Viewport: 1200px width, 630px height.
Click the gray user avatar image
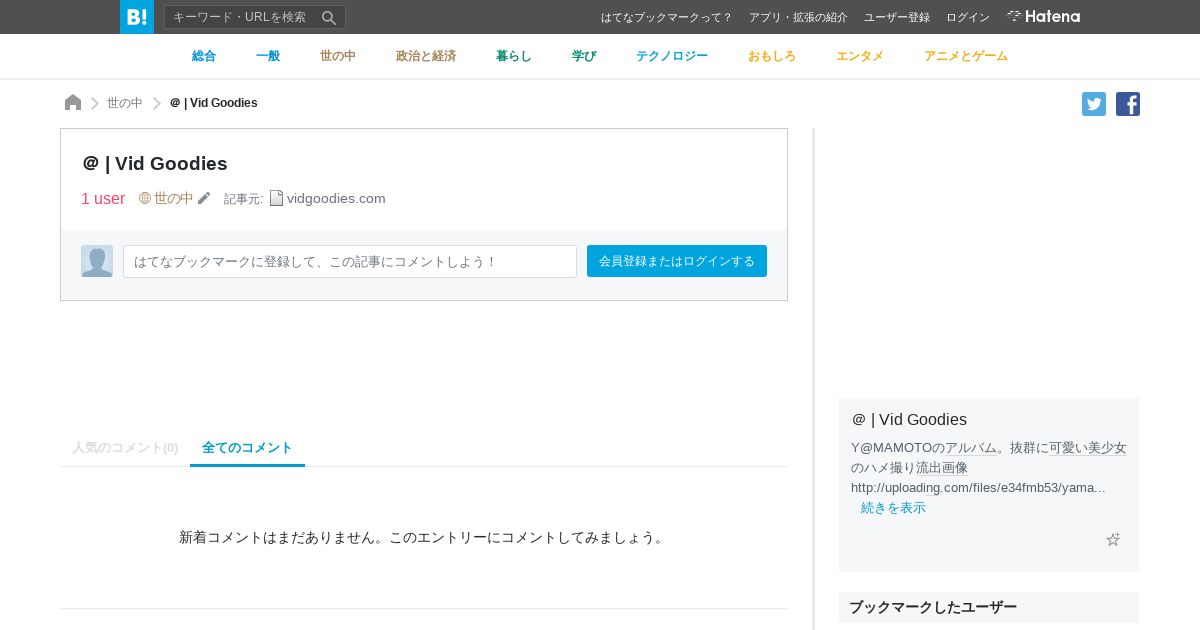(x=97, y=261)
